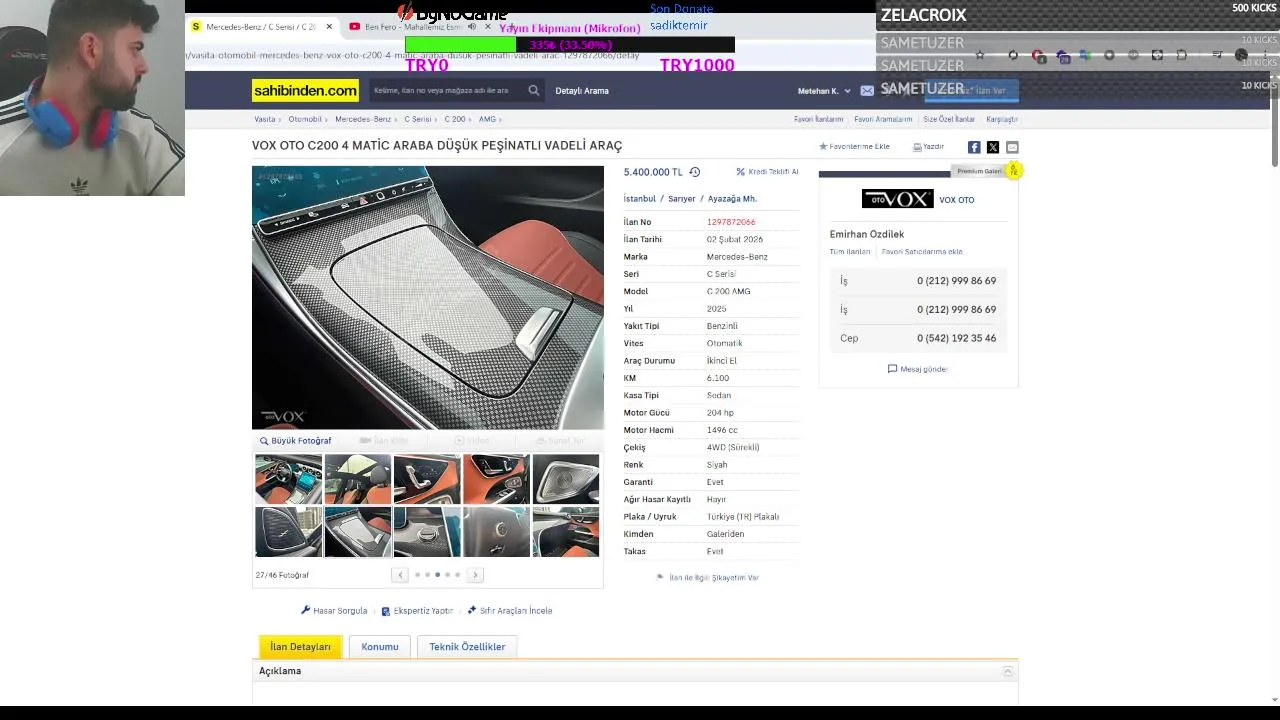Click Favori İlanlarım link
The image size is (1280, 720).
click(x=819, y=119)
